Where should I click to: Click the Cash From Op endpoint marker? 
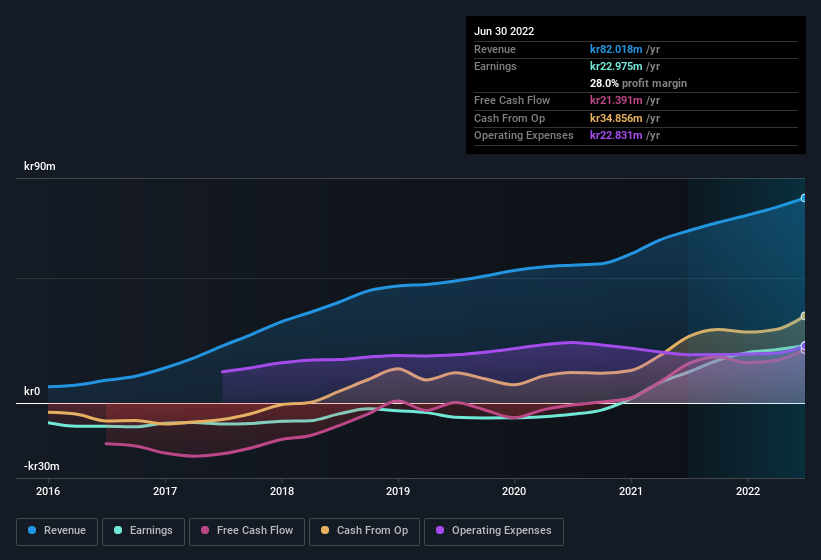[x=804, y=316]
